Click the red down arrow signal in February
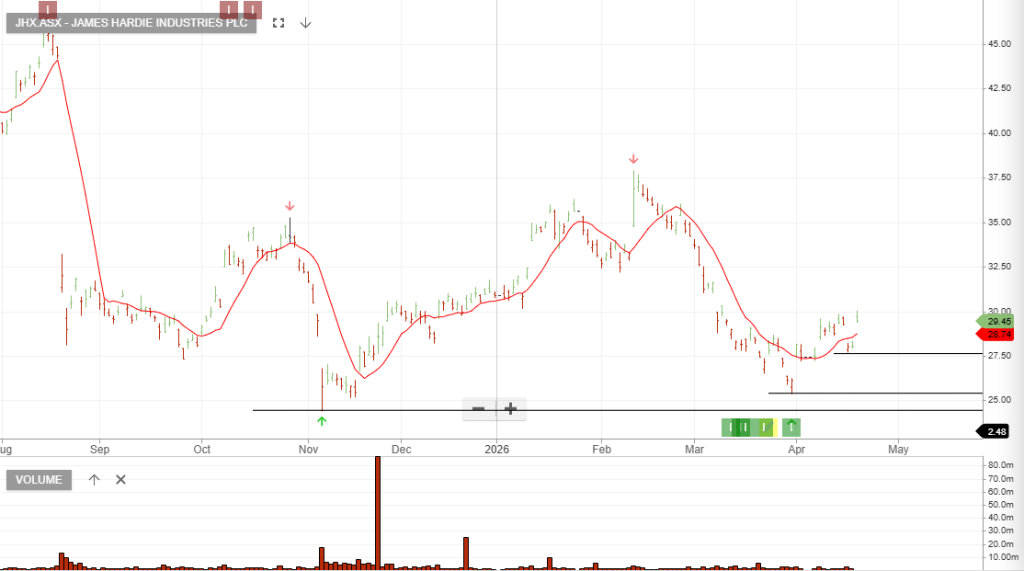 [633, 159]
